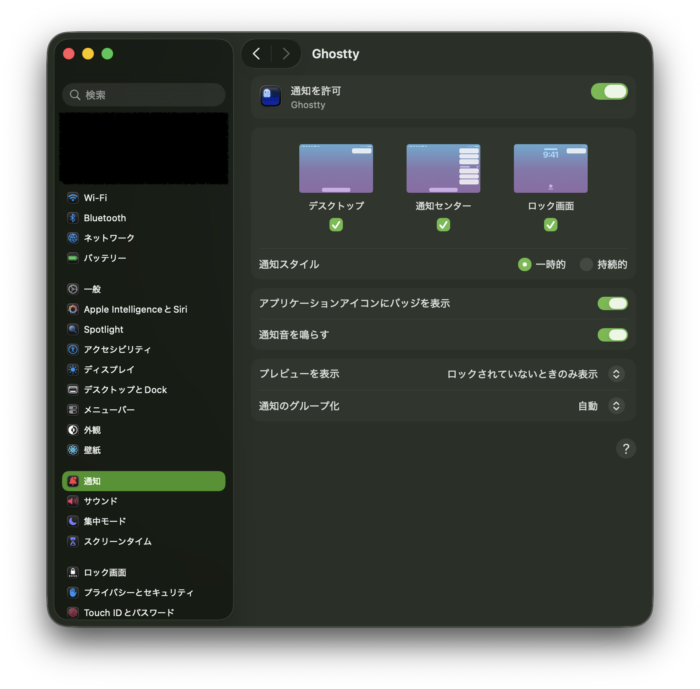Click the 検索 search field
Image resolution: width=700 pixels, height=689 pixels.
(144, 95)
